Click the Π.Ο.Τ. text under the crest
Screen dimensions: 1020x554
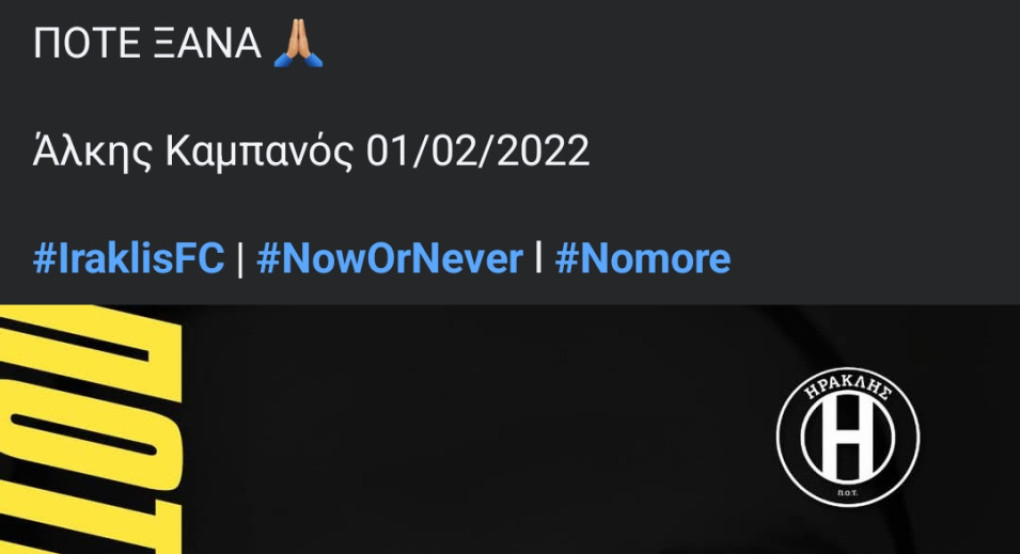coord(848,493)
